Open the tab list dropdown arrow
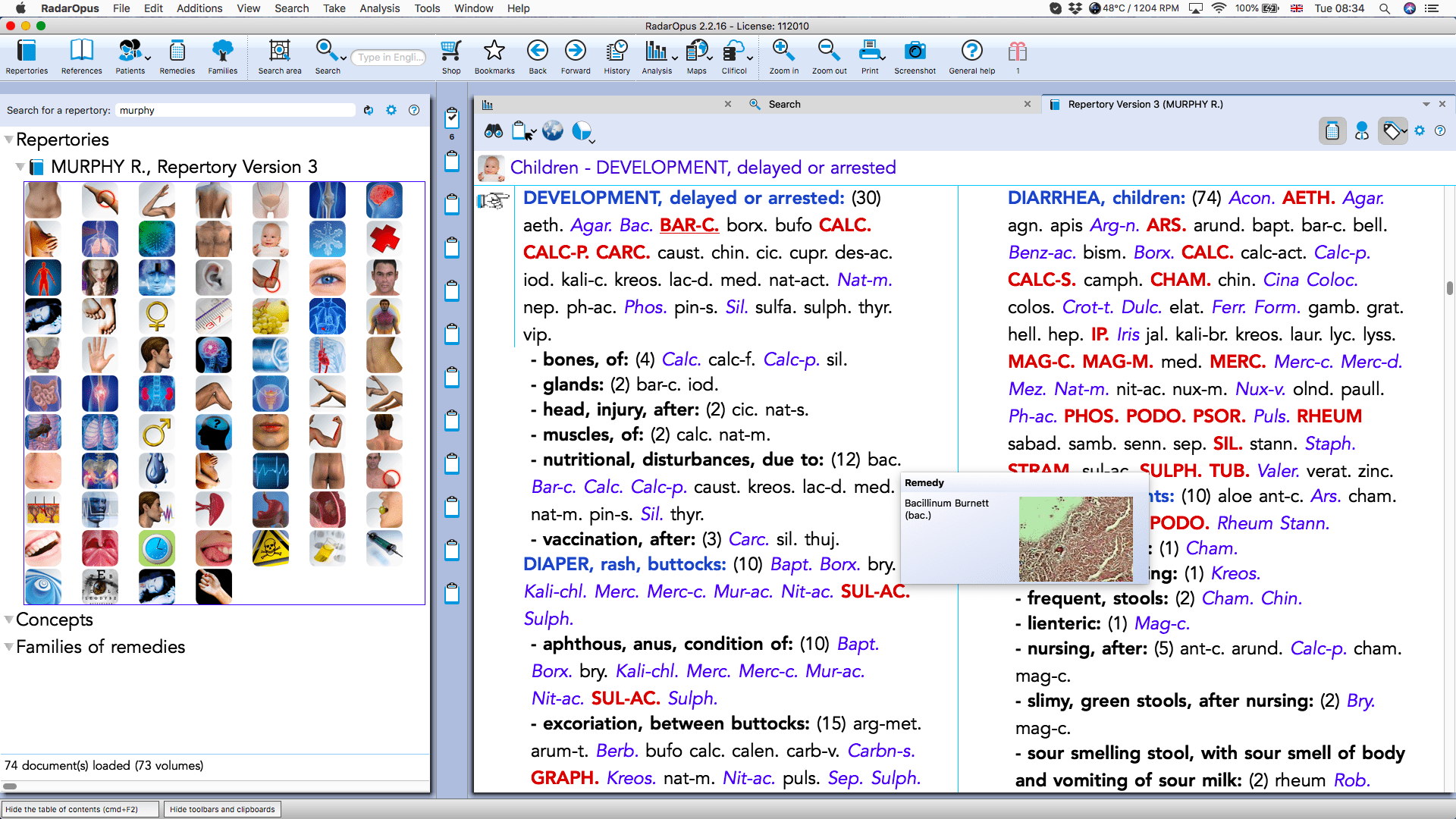The height and width of the screenshot is (819, 1456). 1426,104
